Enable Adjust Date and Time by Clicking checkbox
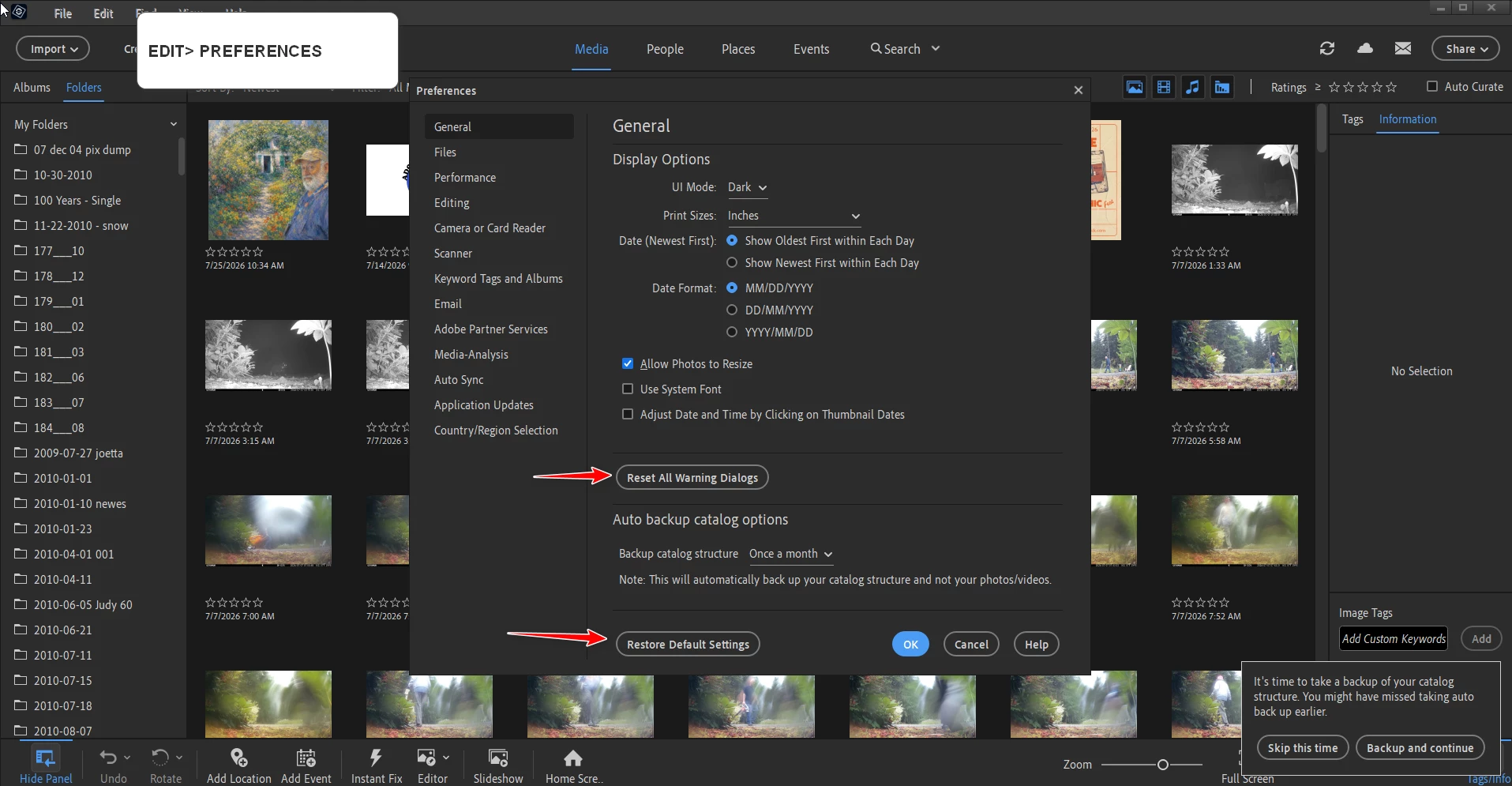Image resolution: width=1512 pixels, height=786 pixels. pyautogui.click(x=628, y=414)
